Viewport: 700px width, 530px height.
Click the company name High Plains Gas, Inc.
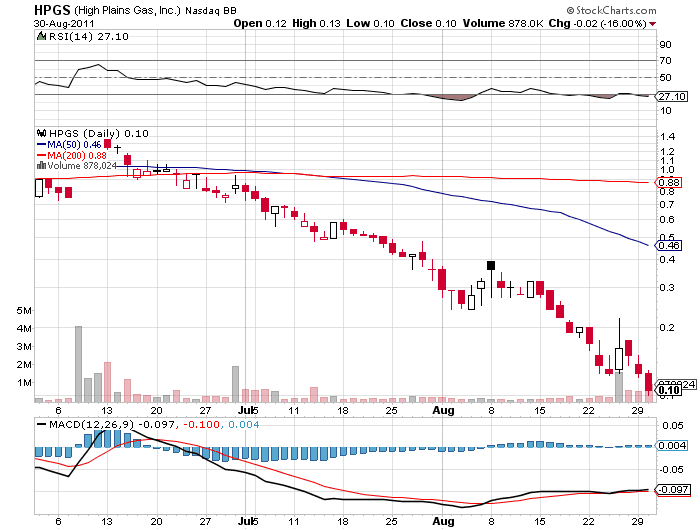127,10
